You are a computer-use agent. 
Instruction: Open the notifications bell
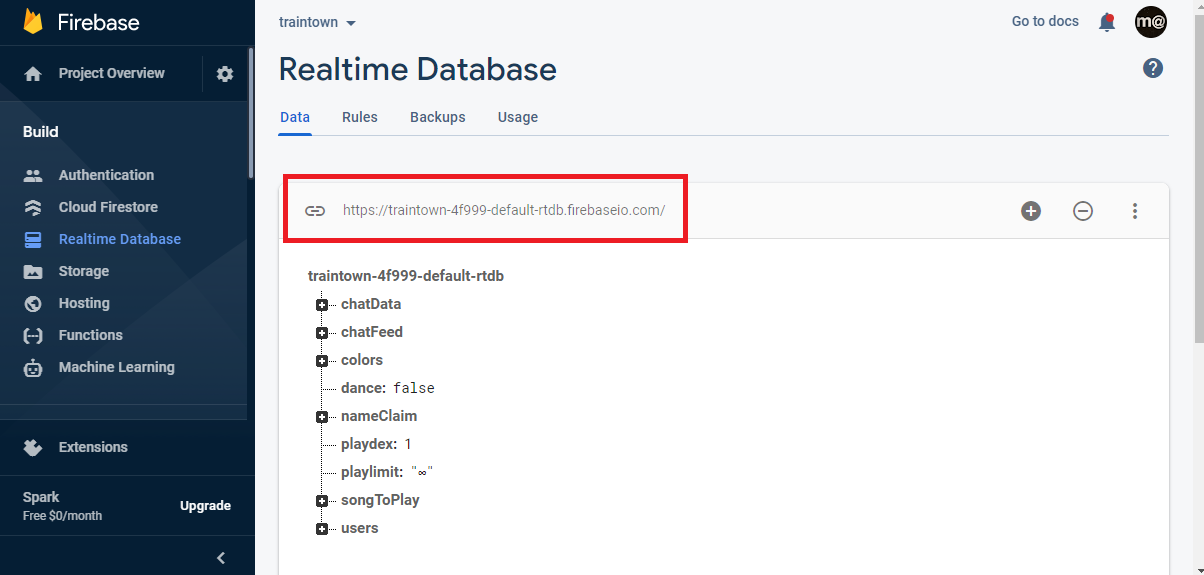(x=1107, y=22)
